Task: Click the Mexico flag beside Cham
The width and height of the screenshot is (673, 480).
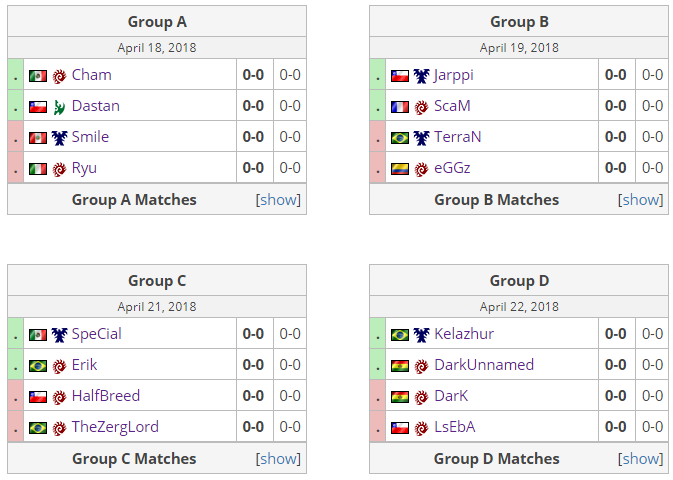Action: [x=38, y=75]
